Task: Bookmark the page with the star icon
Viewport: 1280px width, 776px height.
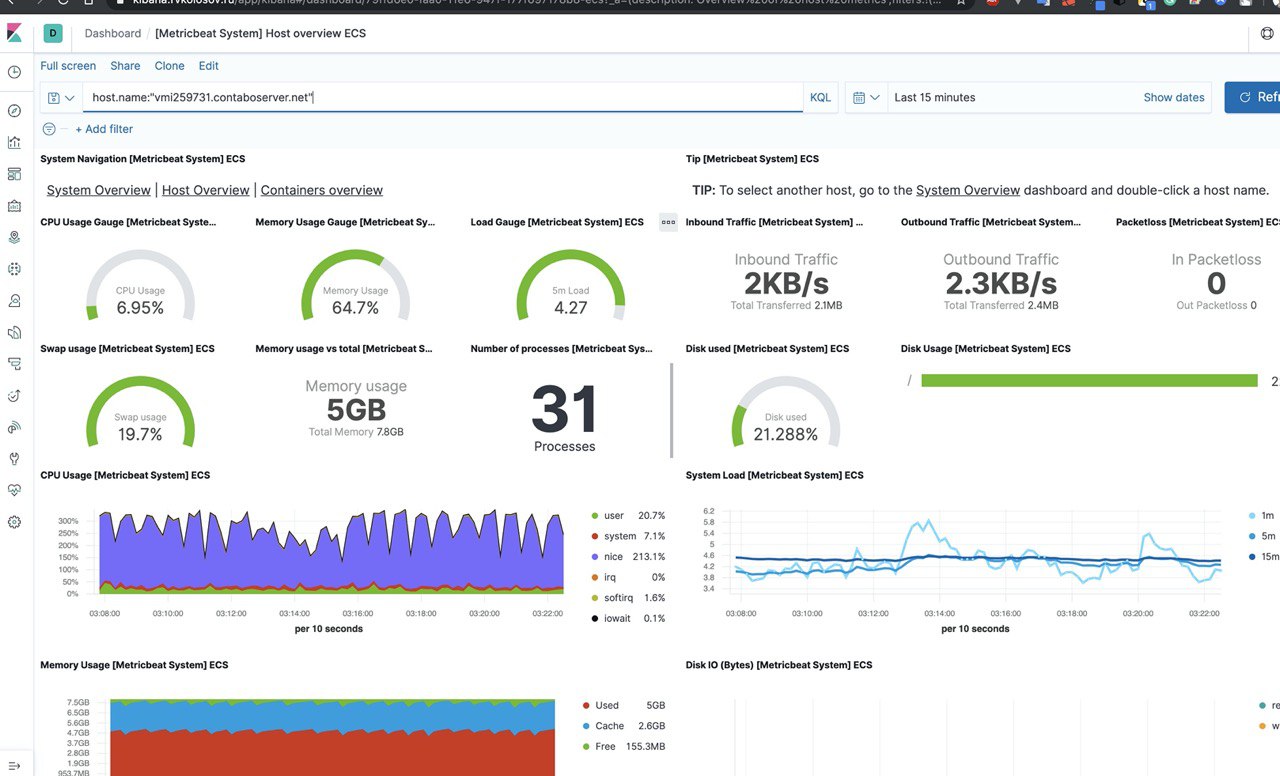Action: tap(961, 3)
